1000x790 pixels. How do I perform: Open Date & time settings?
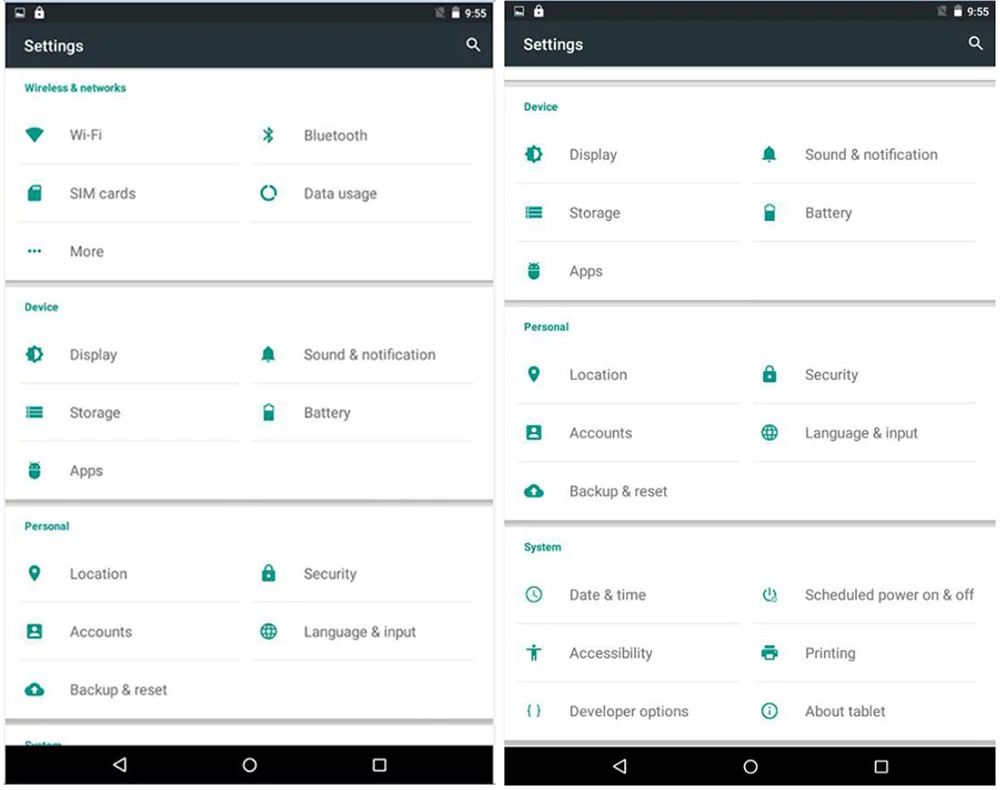tap(608, 595)
